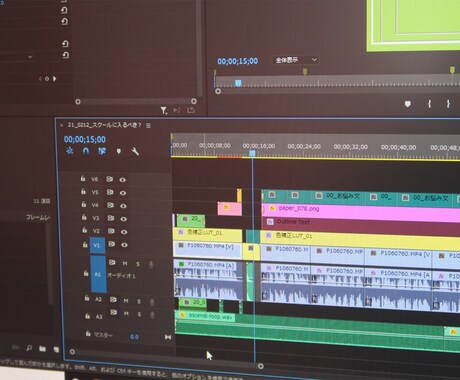Solo the A3 audio track
Screen dimensions: 460x380
pyautogui.click(x=139, y=314)
